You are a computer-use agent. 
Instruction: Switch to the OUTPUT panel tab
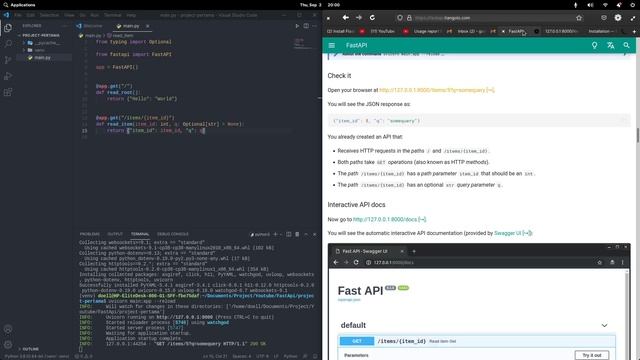point(115,234)
